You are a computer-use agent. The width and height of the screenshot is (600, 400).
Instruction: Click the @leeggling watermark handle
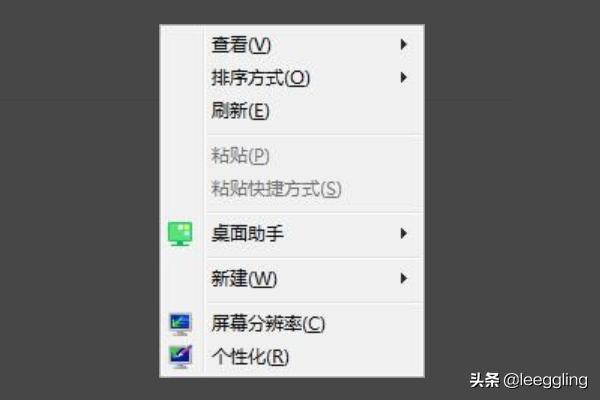545,380
